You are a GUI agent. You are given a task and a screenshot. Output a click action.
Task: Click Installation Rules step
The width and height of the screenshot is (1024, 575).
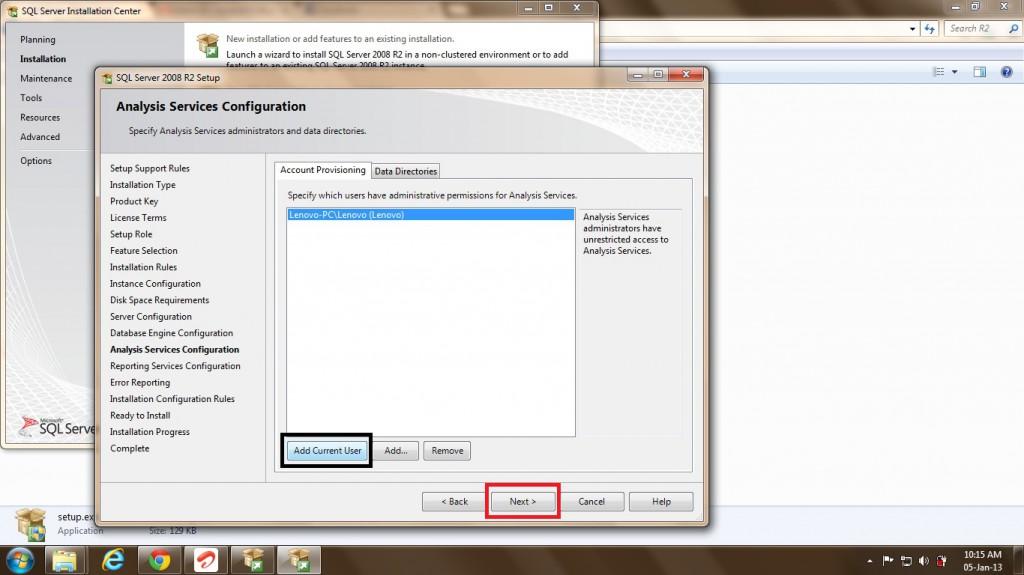tap(143, 267)
